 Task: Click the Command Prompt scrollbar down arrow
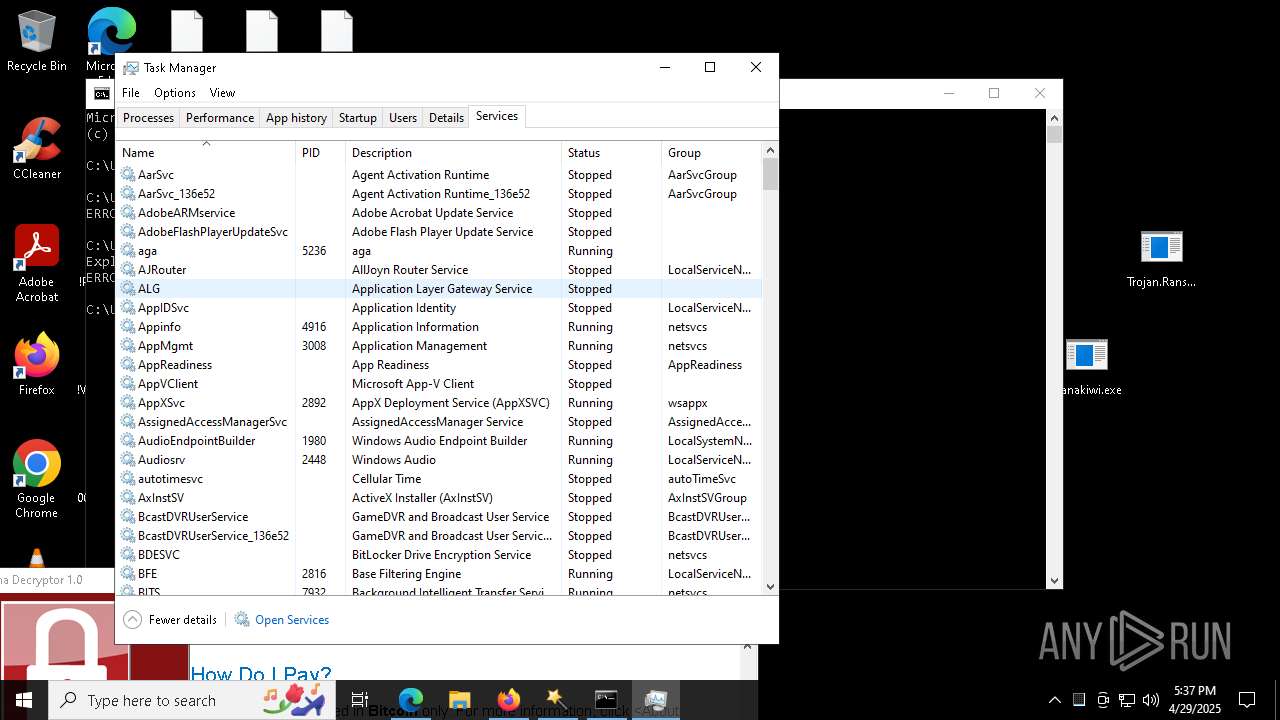[1054, 580]
